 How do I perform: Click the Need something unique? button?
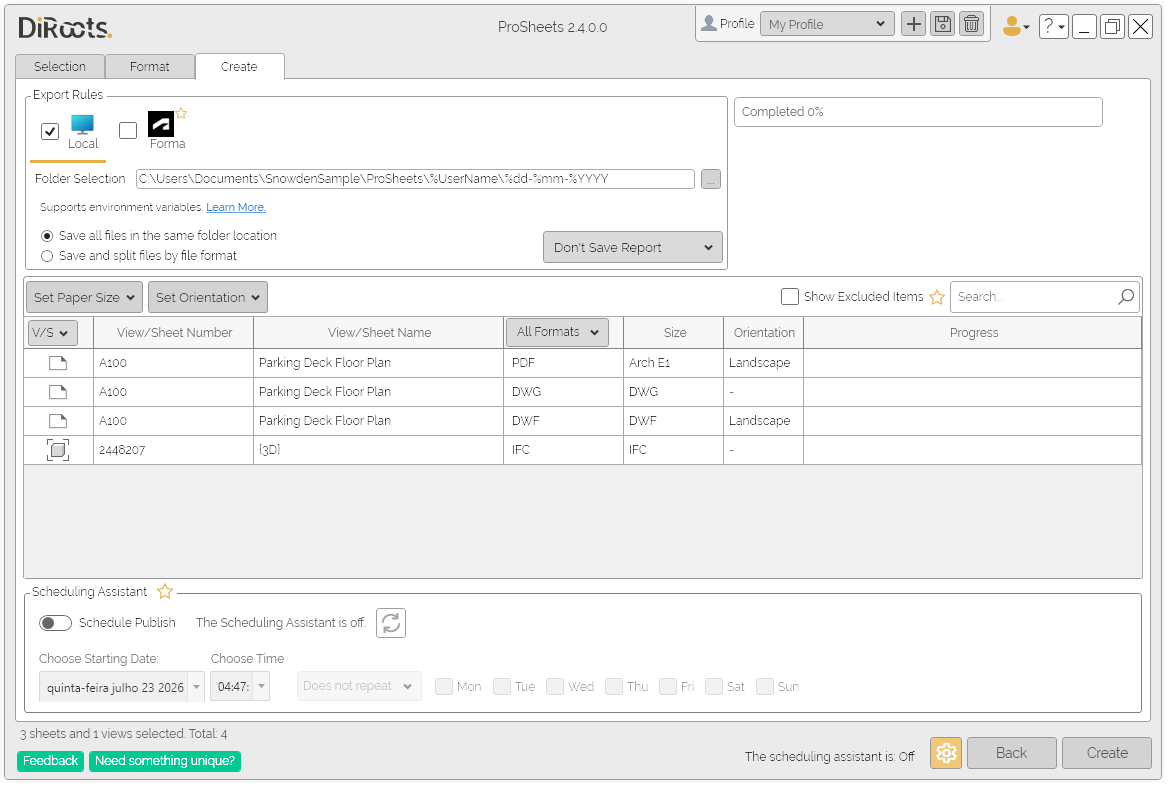pos(165,761)
